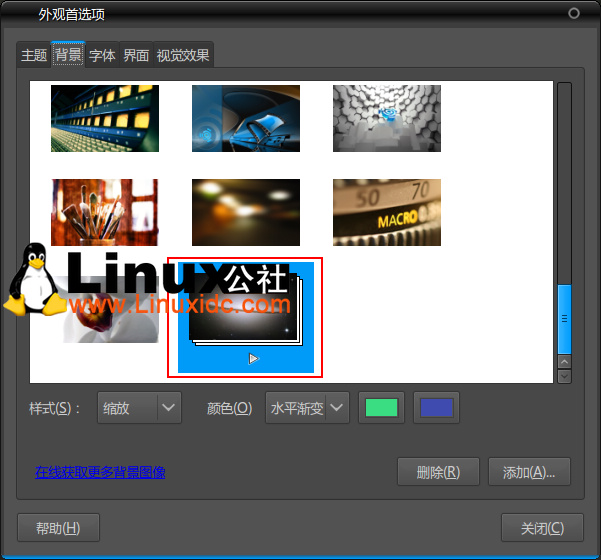This screenshot has width=601, height=560.
Task: Open the 字体 tab
Action: click(x=102, y=56)
